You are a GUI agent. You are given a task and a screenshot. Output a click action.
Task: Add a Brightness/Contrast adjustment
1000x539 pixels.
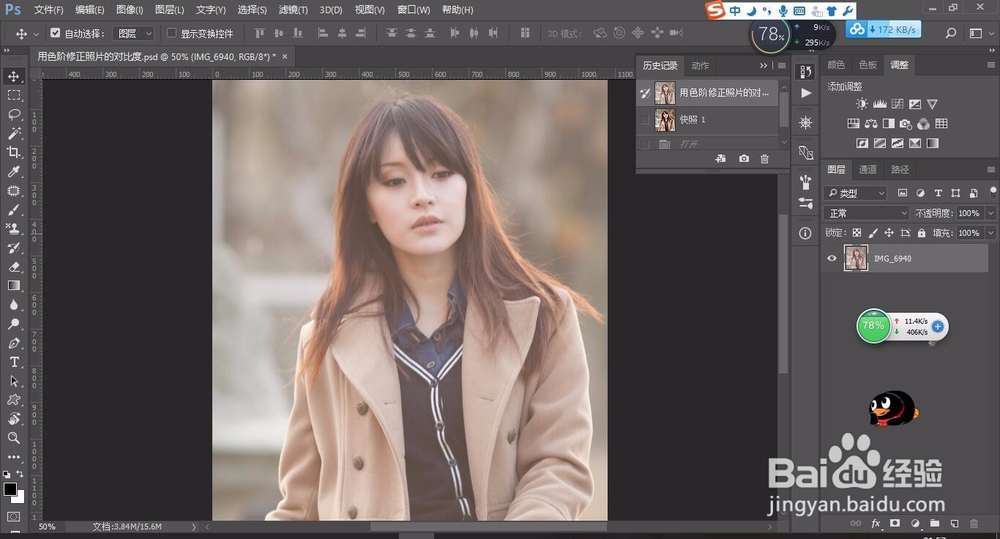[862, 104]
